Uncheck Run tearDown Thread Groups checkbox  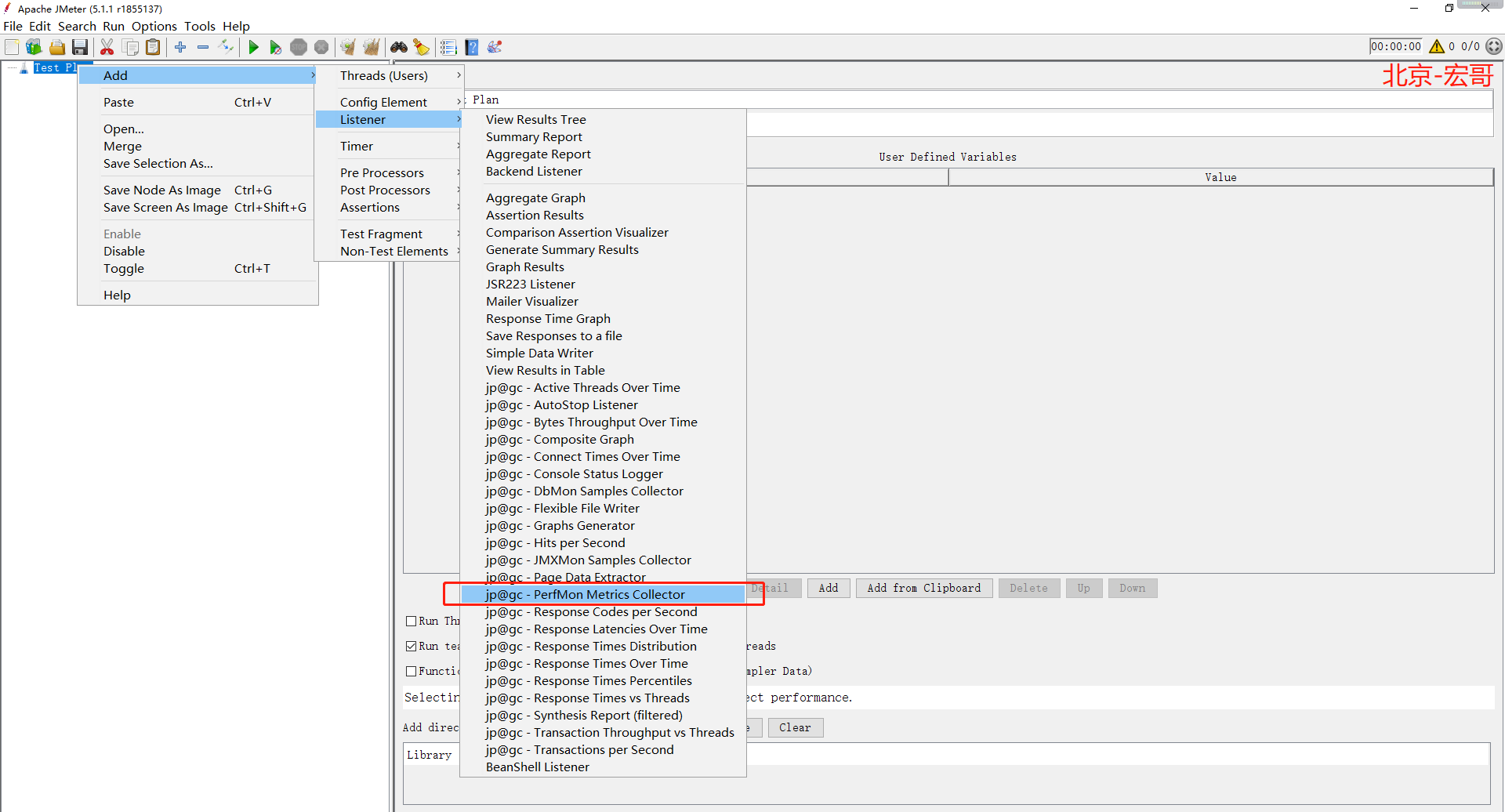click(411, 646)
